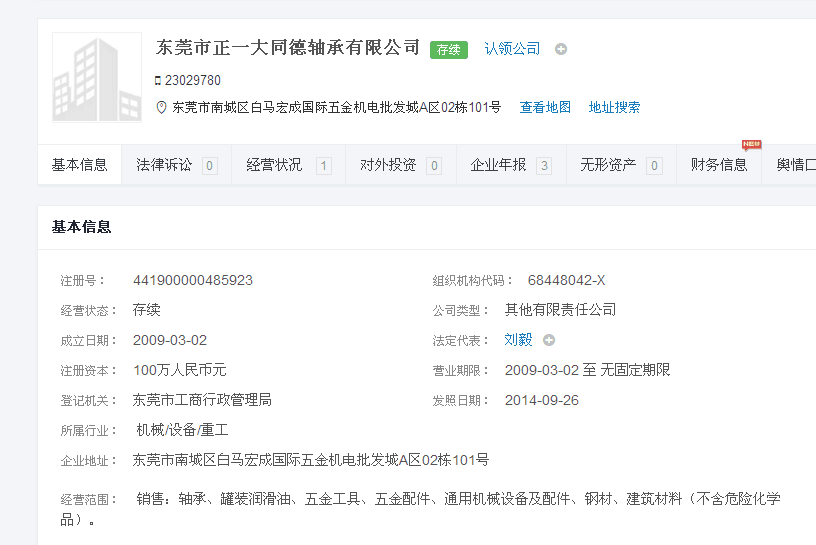
Task: Click the phone icon before 23029780
Action: 158,80
